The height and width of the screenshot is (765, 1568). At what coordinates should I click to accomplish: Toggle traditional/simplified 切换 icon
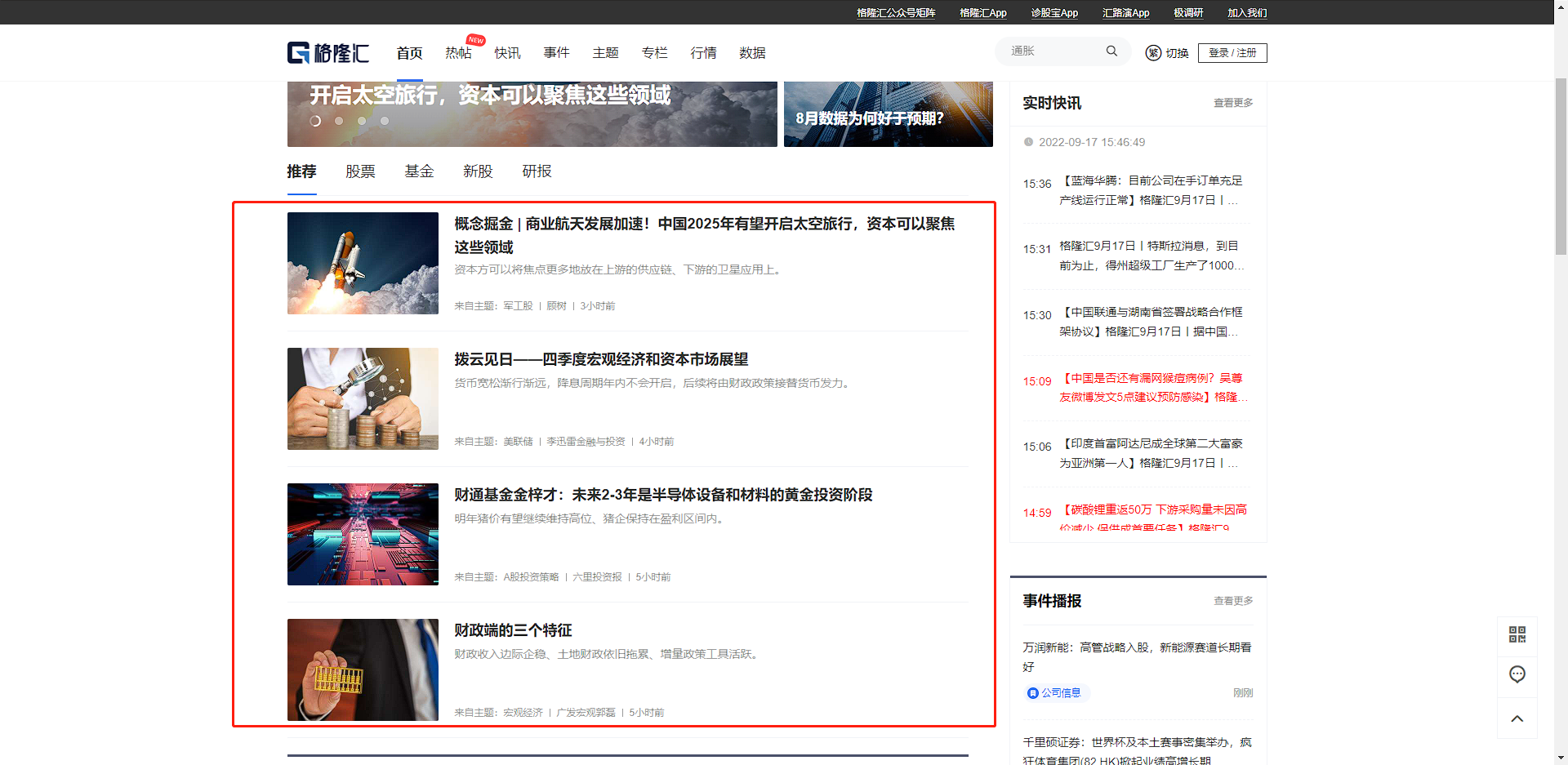1153,53
